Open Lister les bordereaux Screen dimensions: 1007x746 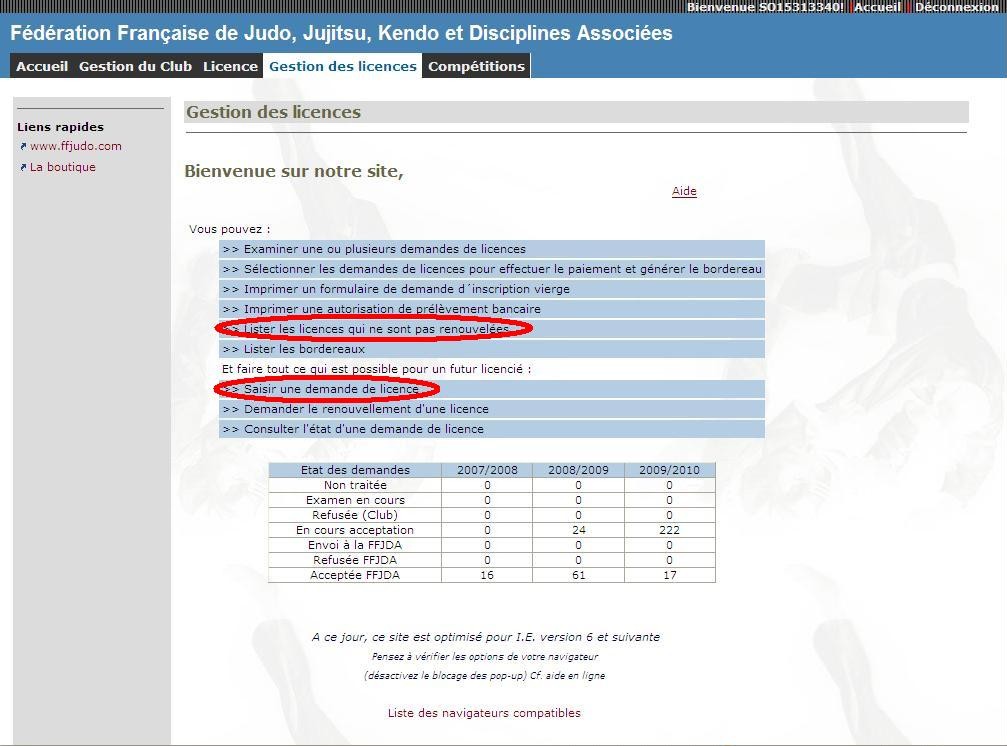tap(304, 349)
